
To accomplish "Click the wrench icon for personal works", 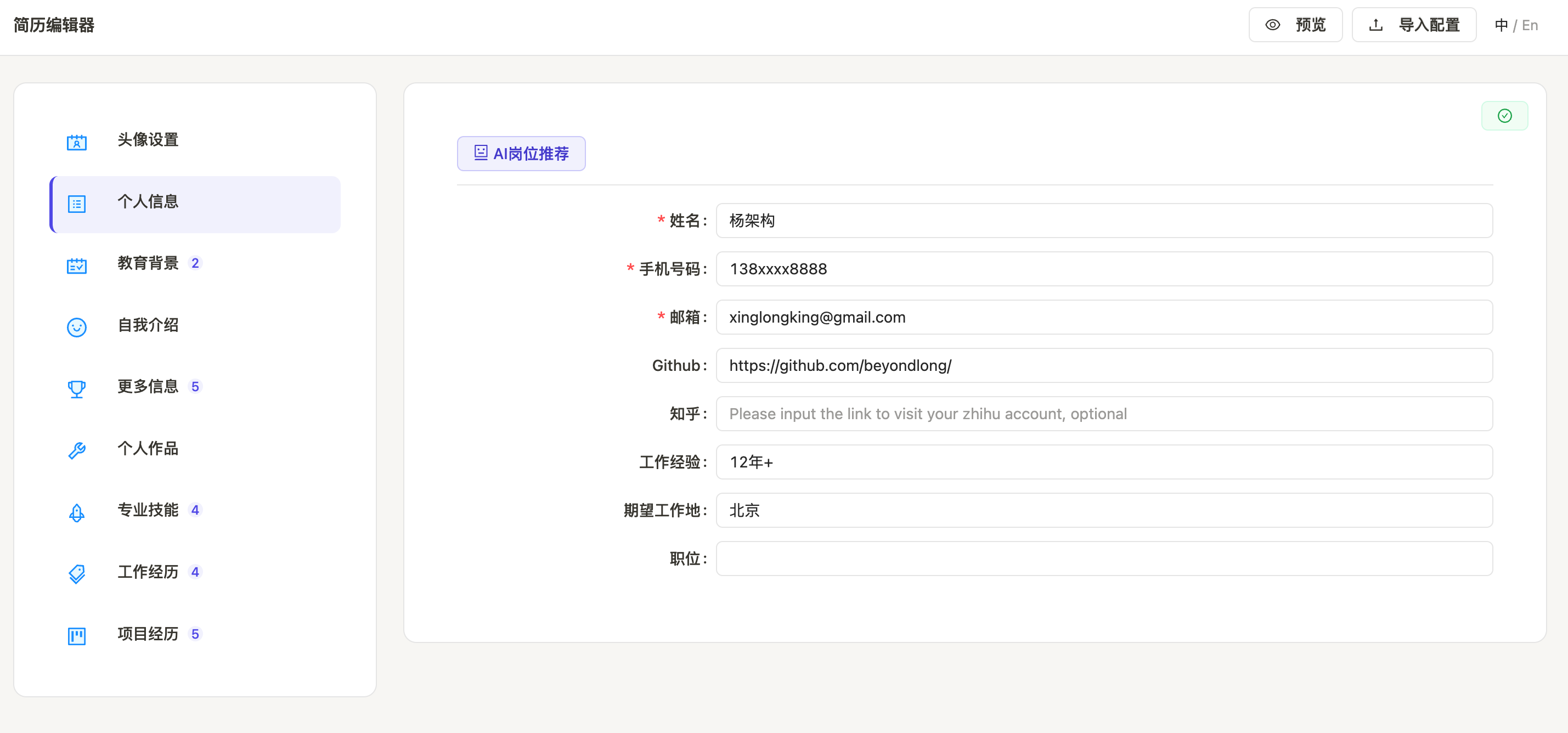I will 77,450.
